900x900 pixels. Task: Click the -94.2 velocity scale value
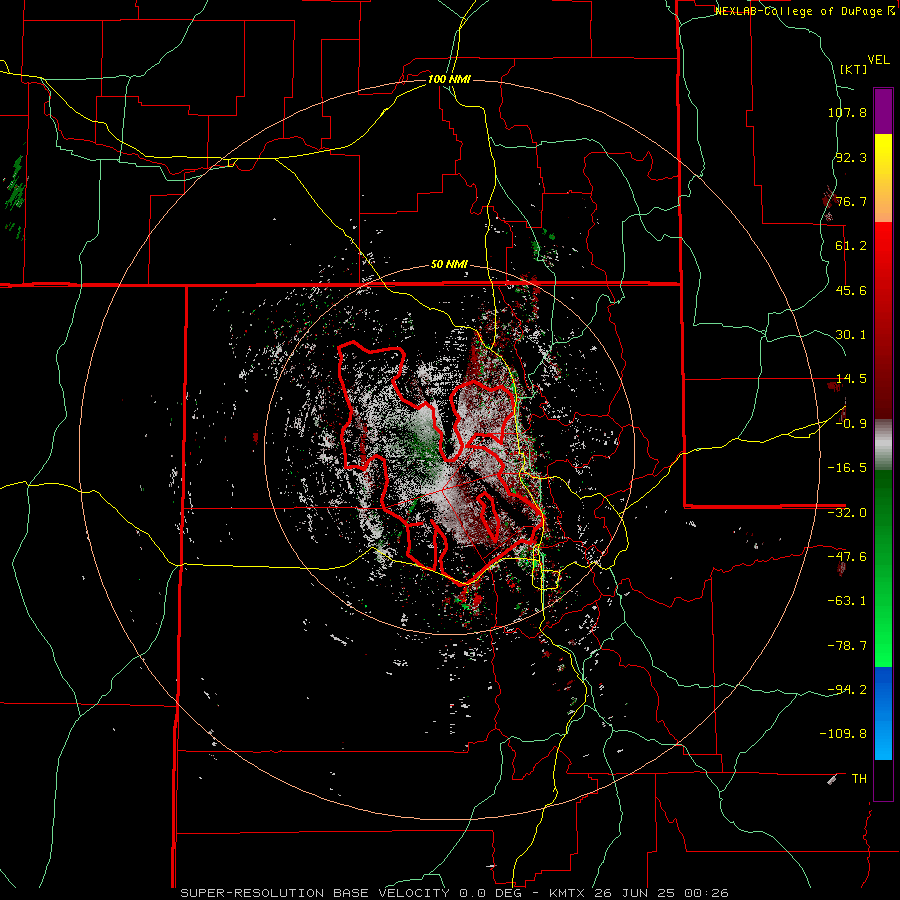pos(847,690)
